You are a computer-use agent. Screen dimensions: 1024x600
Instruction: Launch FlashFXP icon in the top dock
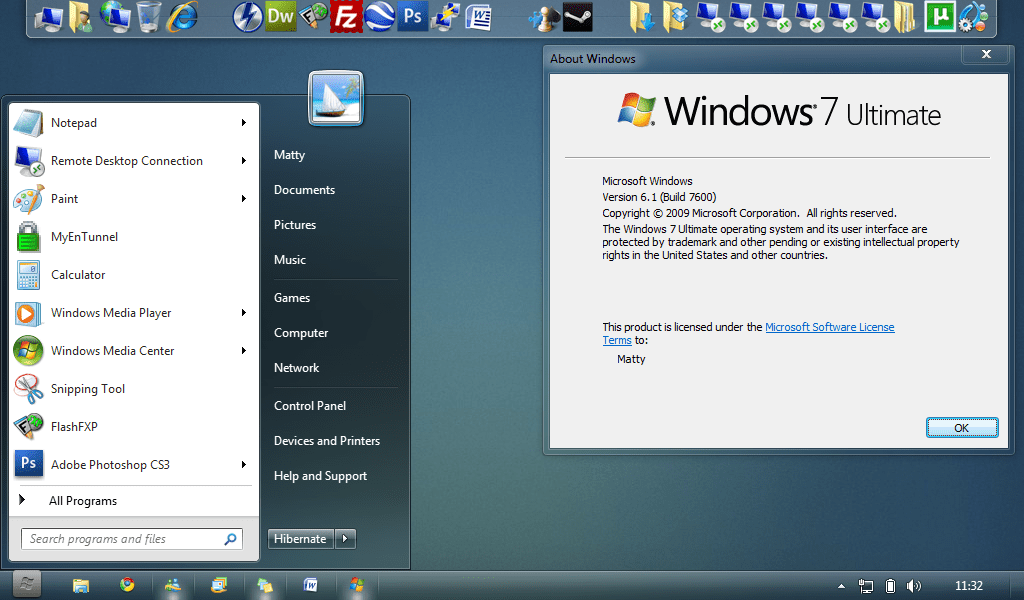(313, 16)
